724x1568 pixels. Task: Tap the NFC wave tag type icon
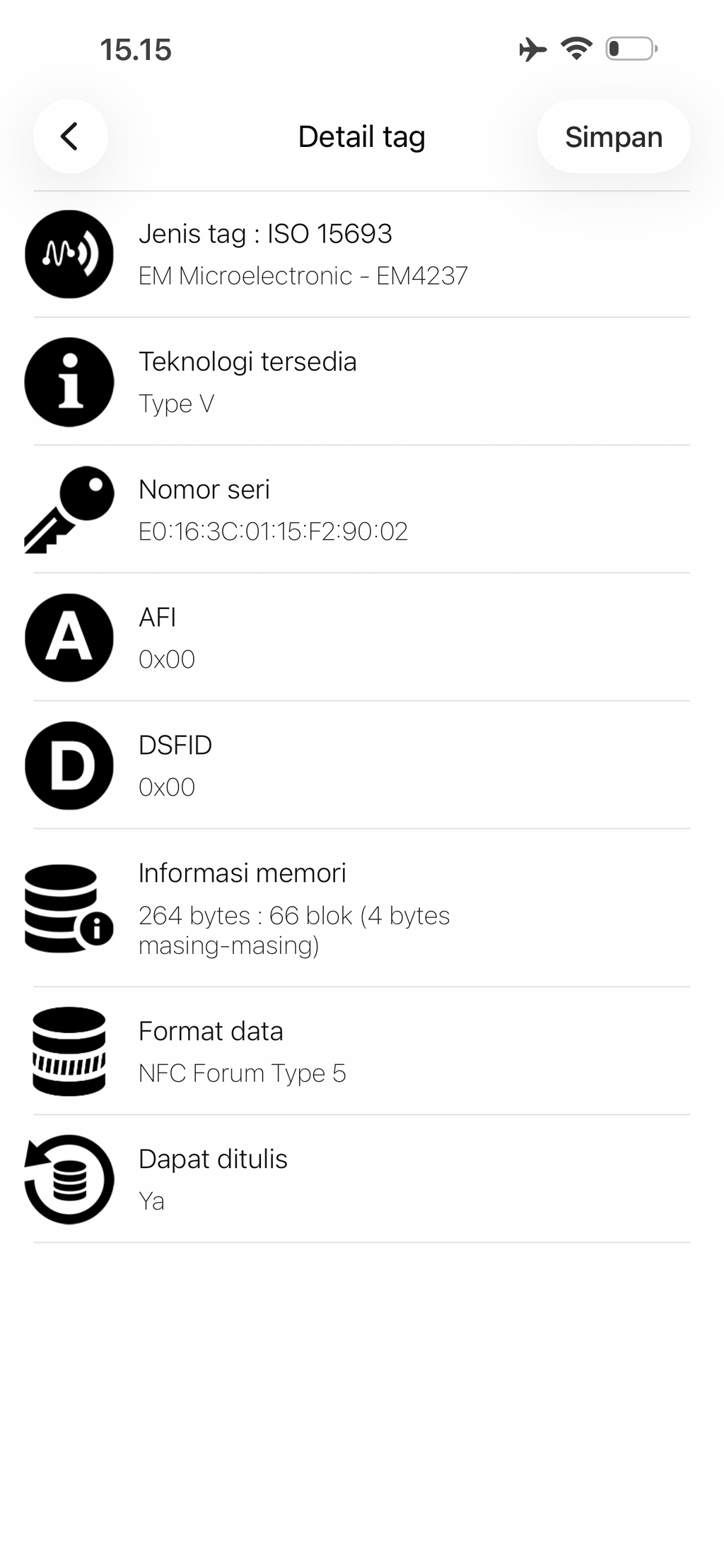[x=69, y=254]
